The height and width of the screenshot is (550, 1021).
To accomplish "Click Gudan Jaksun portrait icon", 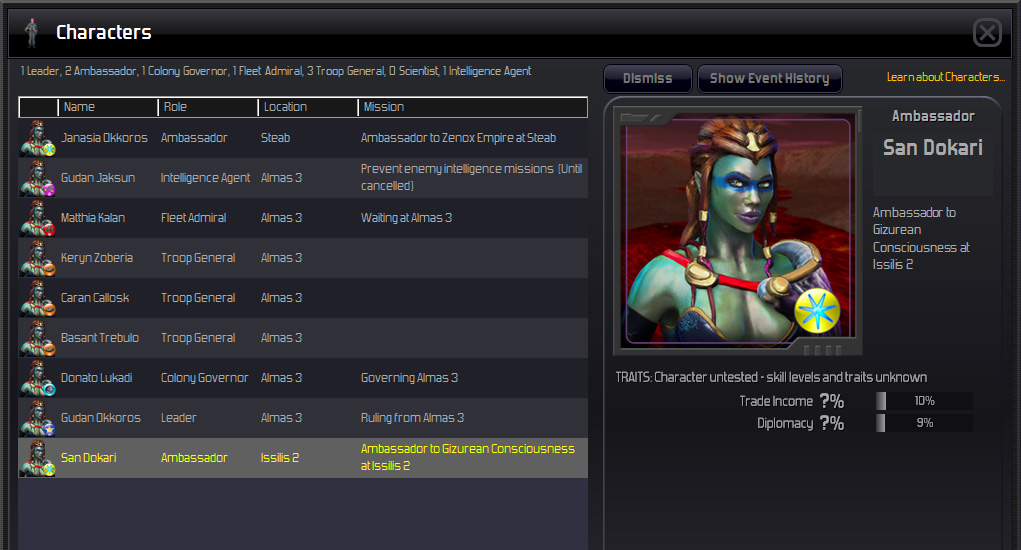I will (x=38, y=178).
